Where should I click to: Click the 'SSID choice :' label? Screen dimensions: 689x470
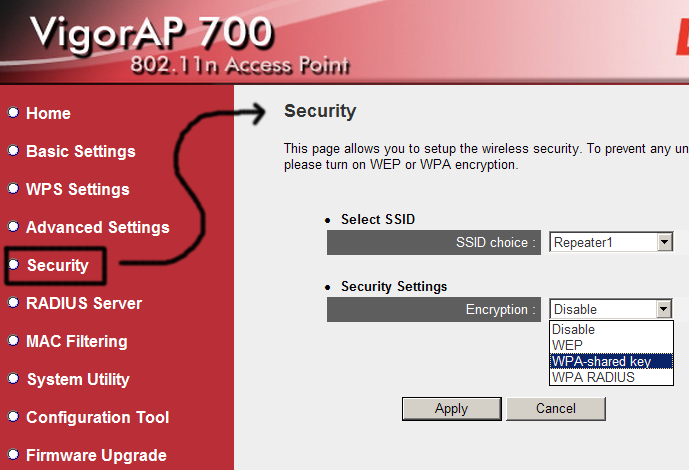coord(496,242)
